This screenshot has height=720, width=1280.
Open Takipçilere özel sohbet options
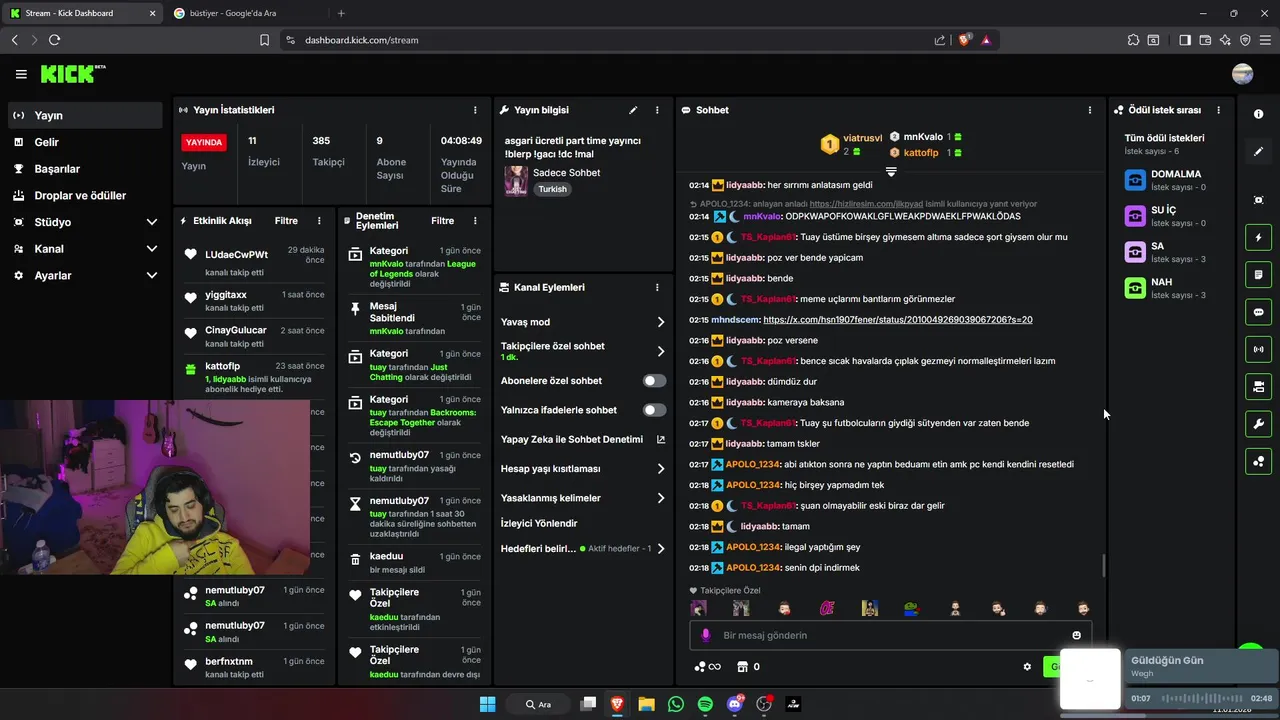click(583, 351)
